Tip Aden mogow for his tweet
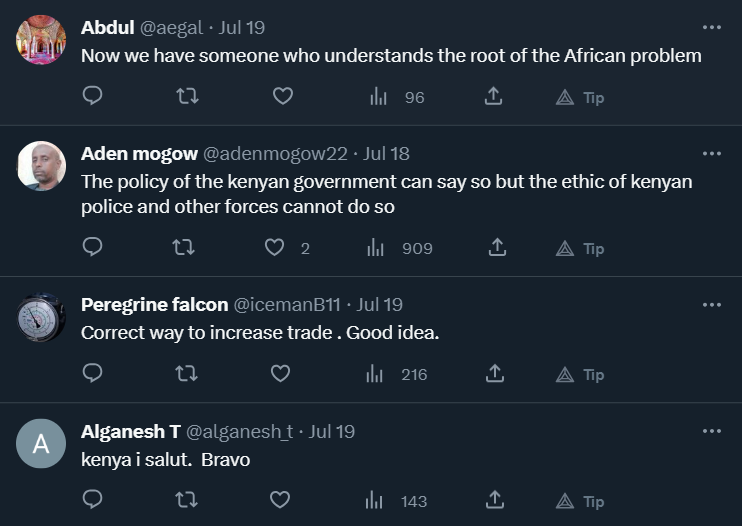The image size is (742, 526). (x=581, y=248)
